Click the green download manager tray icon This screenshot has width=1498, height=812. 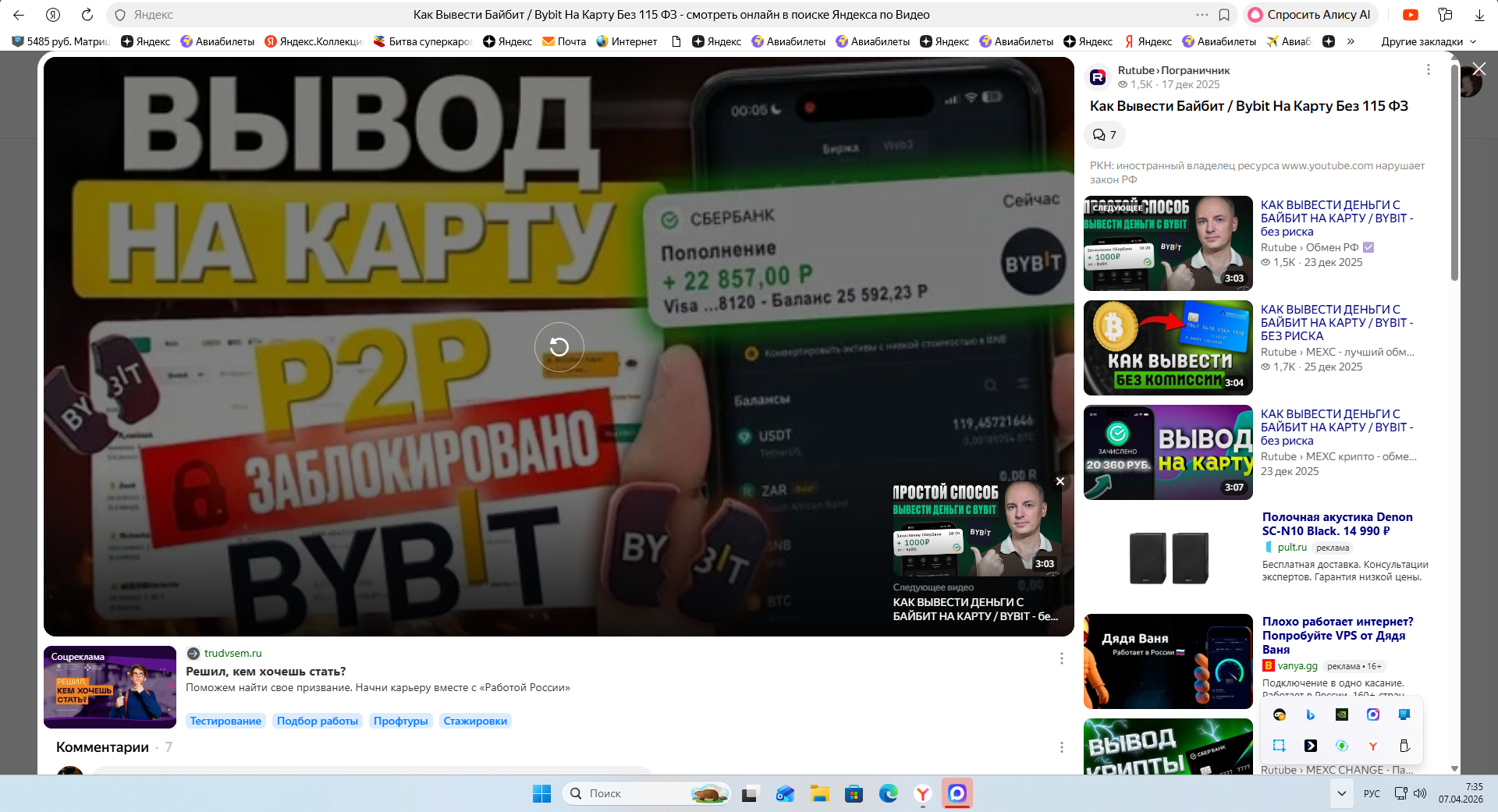click(x=1342, y=746)
